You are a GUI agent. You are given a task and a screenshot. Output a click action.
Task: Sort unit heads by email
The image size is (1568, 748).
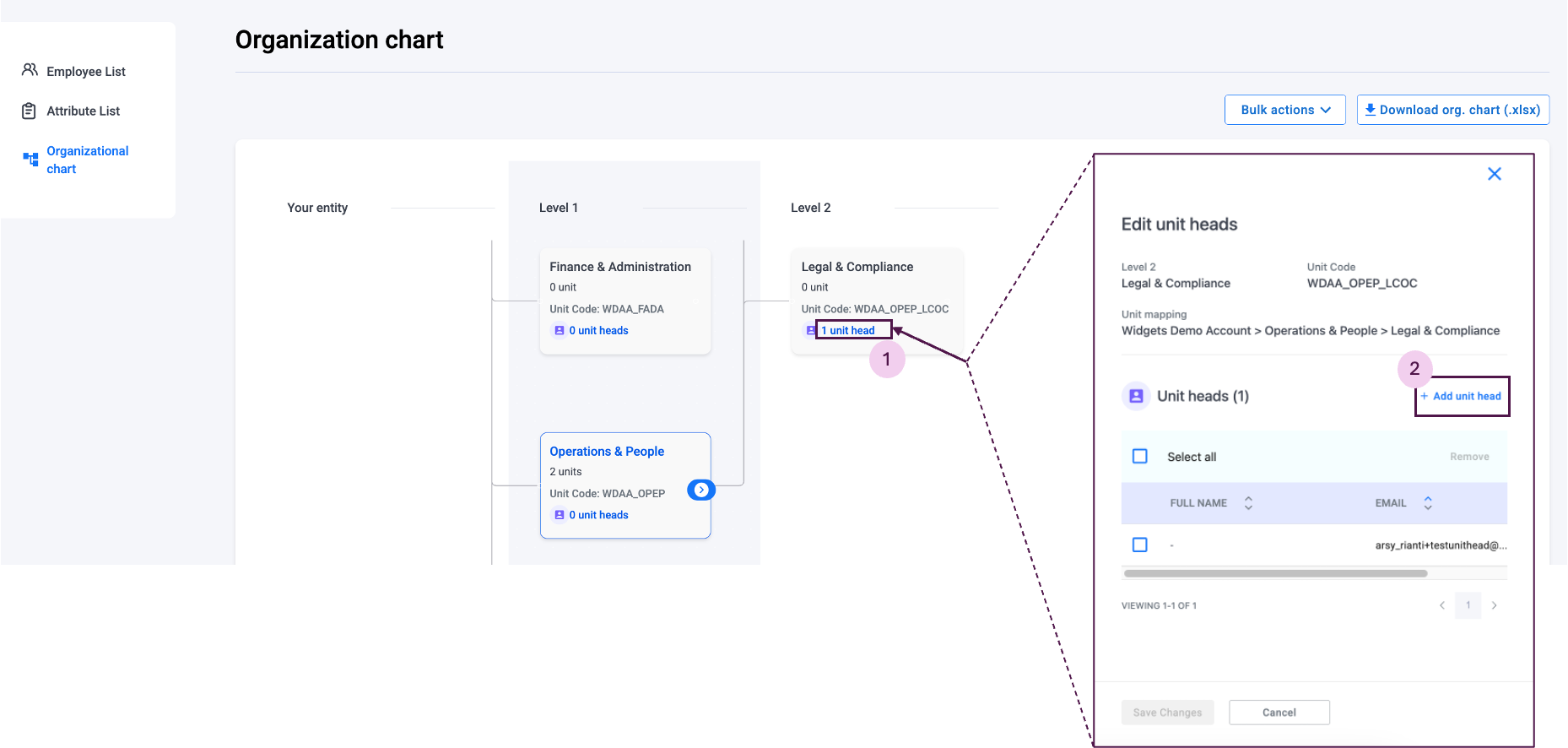pos(1428,503)
